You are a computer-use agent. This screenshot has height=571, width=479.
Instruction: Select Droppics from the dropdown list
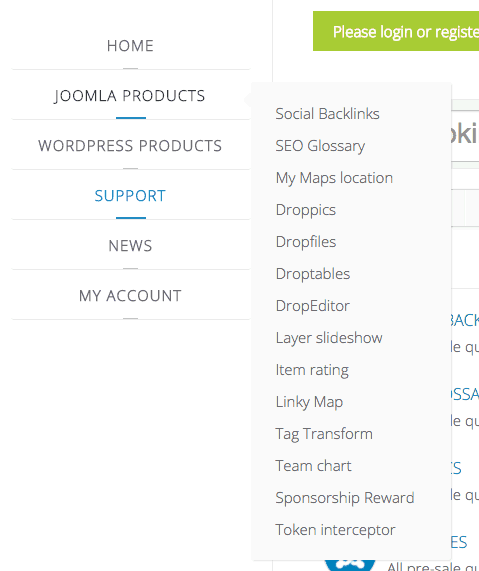[x=306, y=210]
